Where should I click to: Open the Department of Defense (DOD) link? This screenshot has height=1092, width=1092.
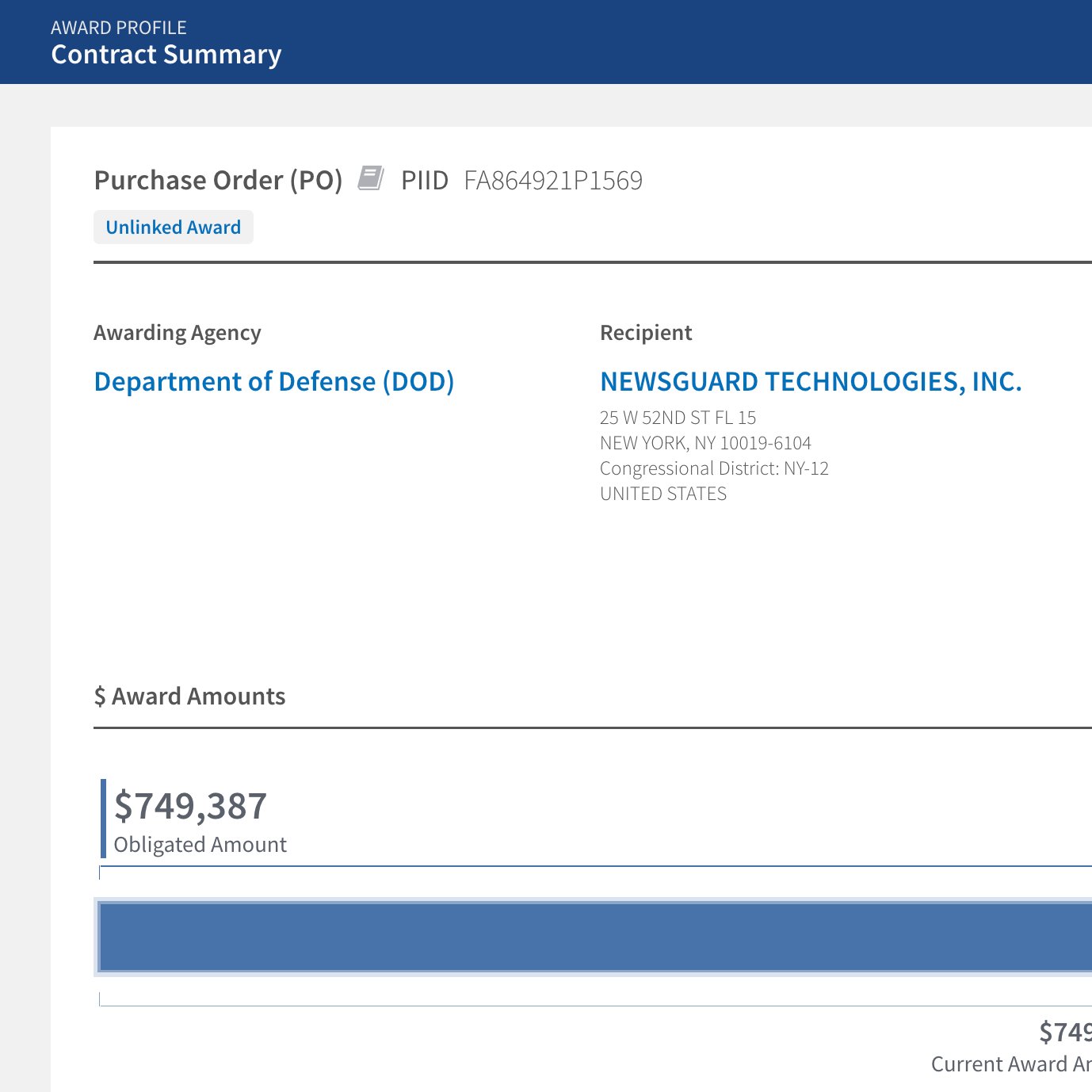(274, 382)
